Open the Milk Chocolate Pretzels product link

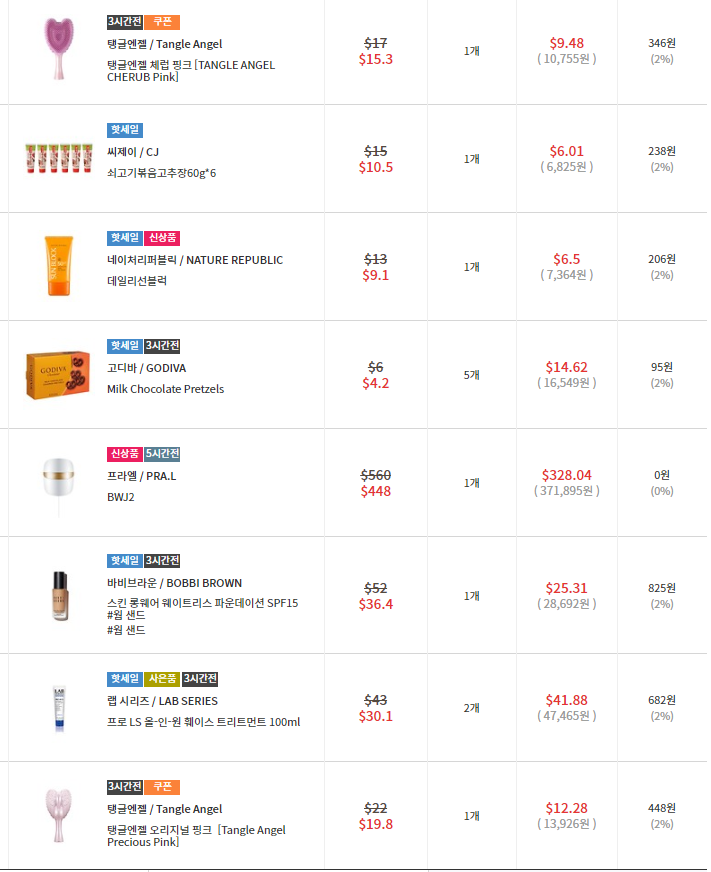(x=166, y=389)
